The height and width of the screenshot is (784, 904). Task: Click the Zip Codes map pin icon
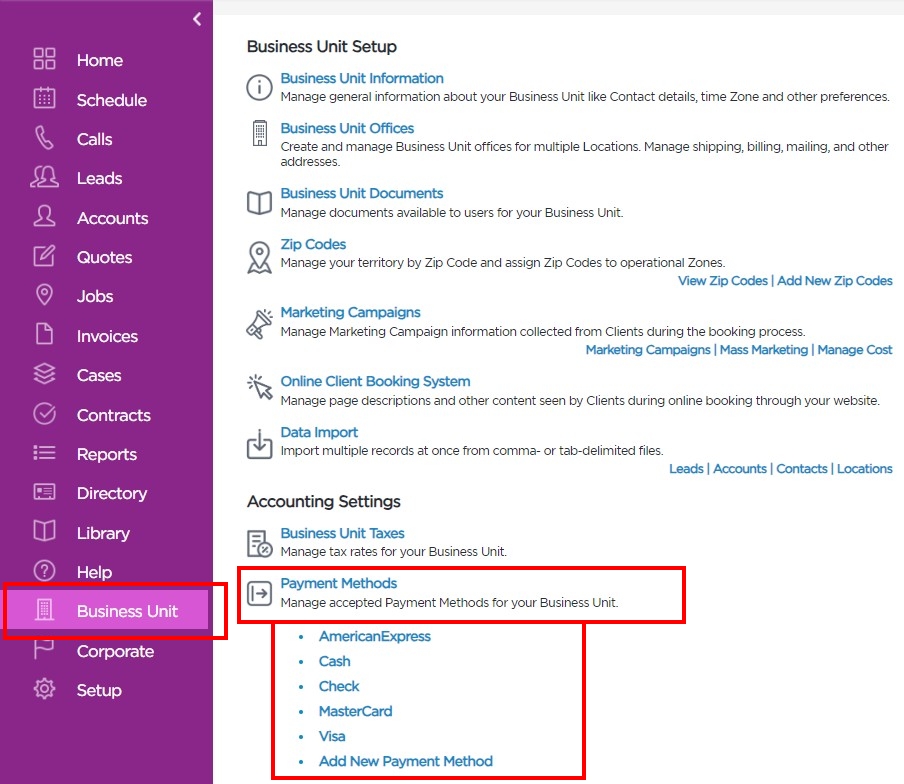click(259, 257)
